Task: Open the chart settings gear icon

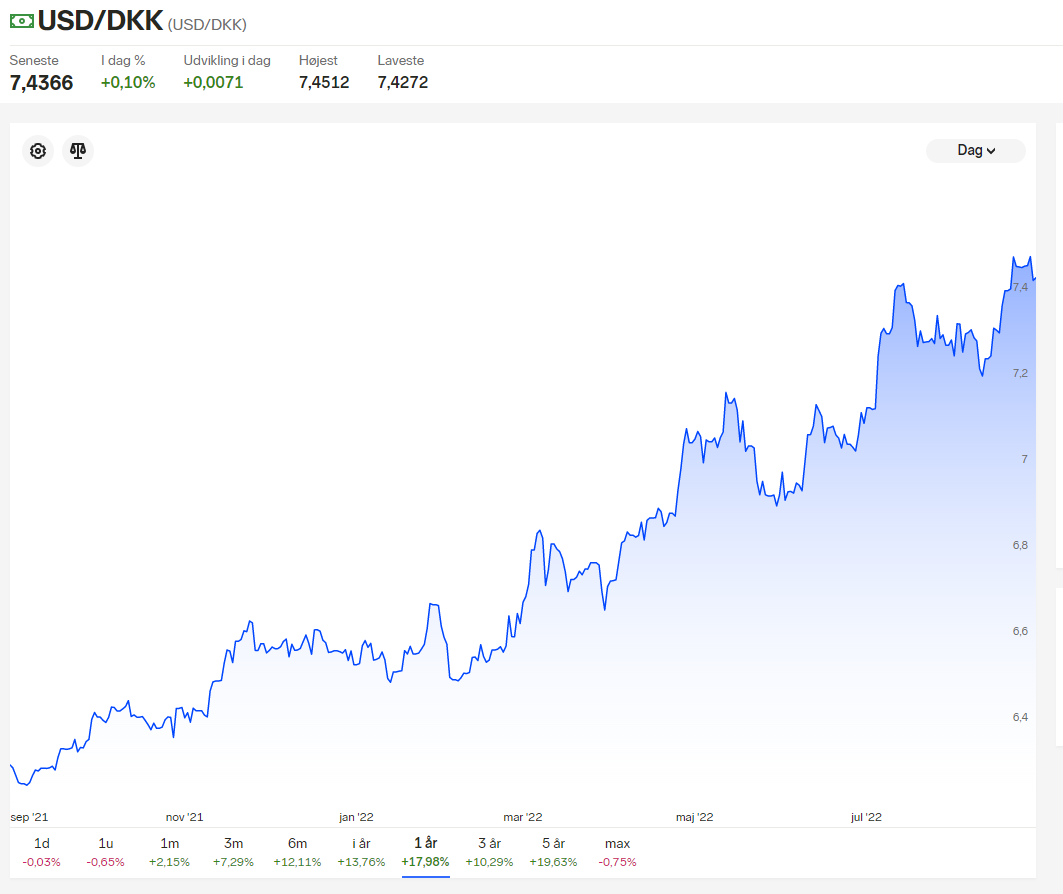Action: pyautogui.click(x=38, y=150)
